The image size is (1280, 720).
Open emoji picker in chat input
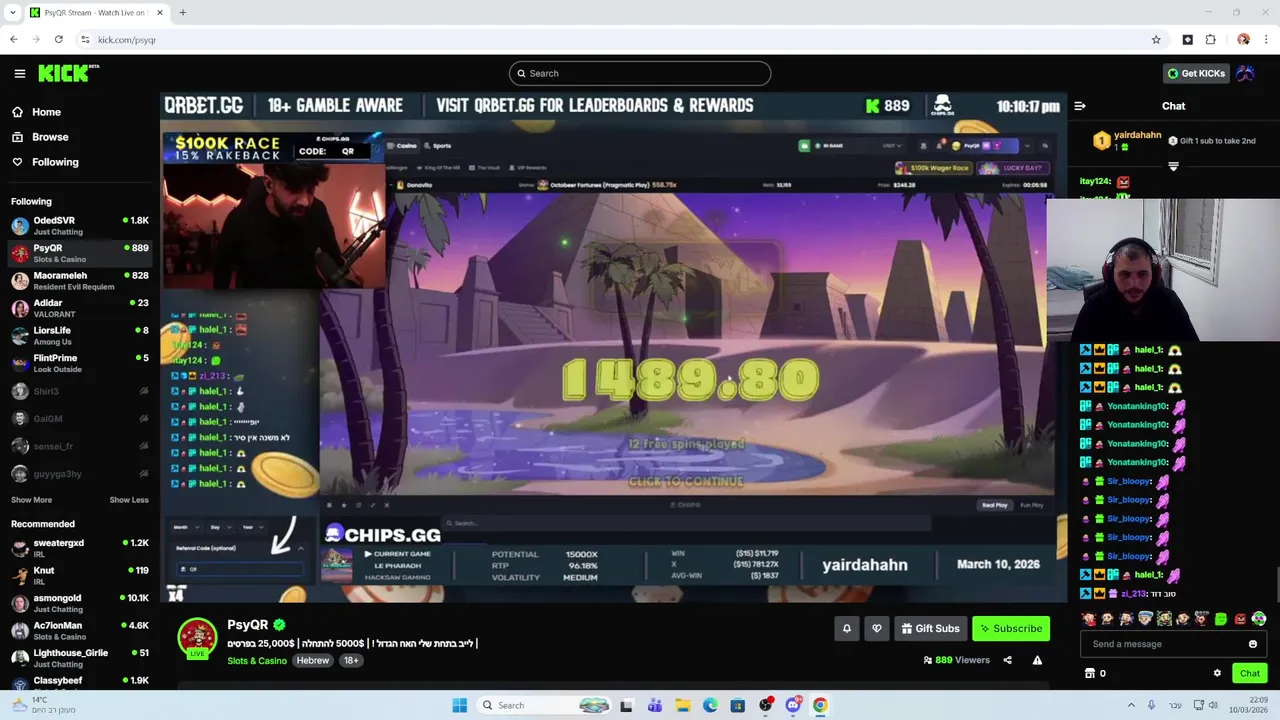[x=1253, y=644]
